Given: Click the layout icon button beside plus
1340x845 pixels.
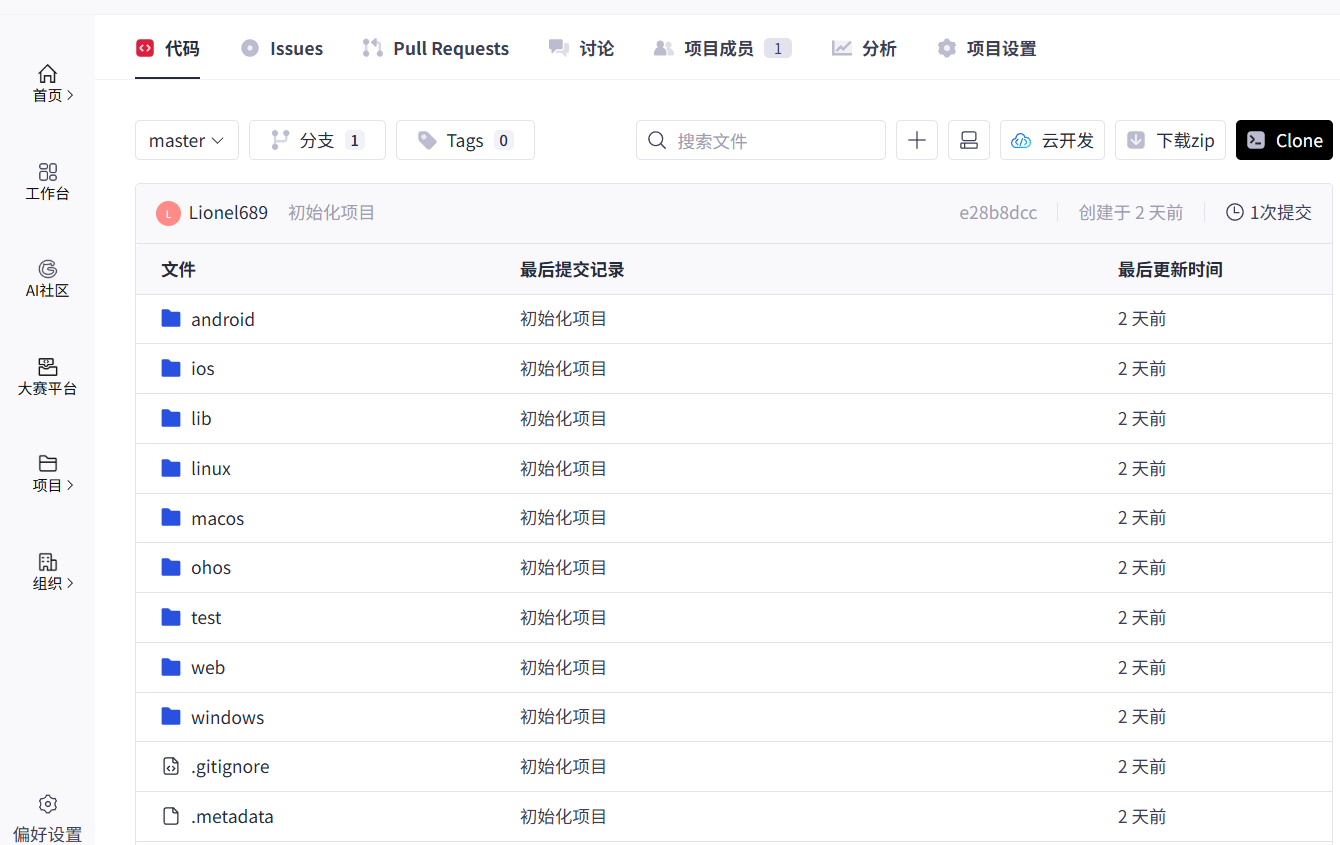Looking at the screenshot, I should coord(969,140).
